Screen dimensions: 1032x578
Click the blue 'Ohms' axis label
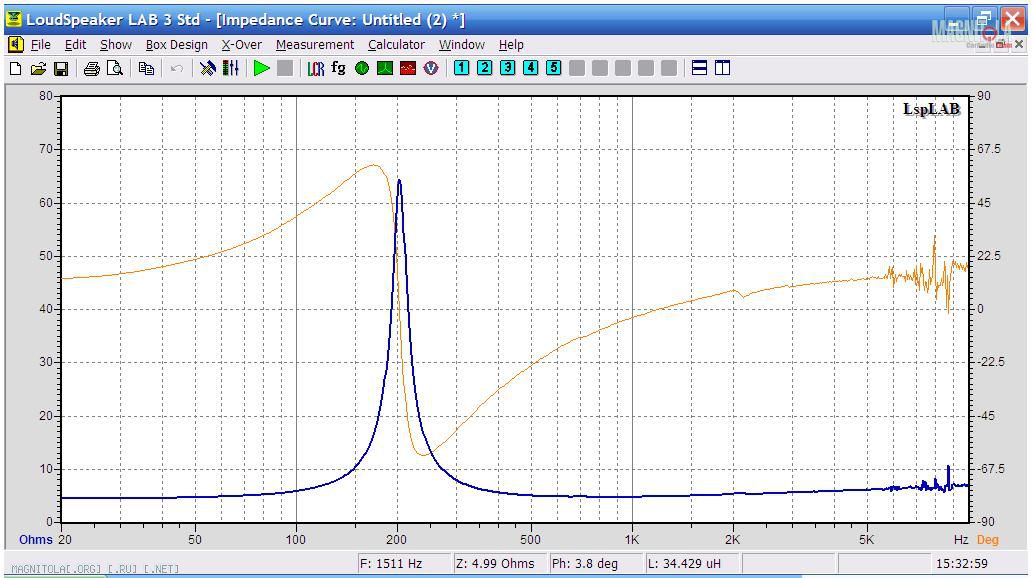(x=36, y=540)
